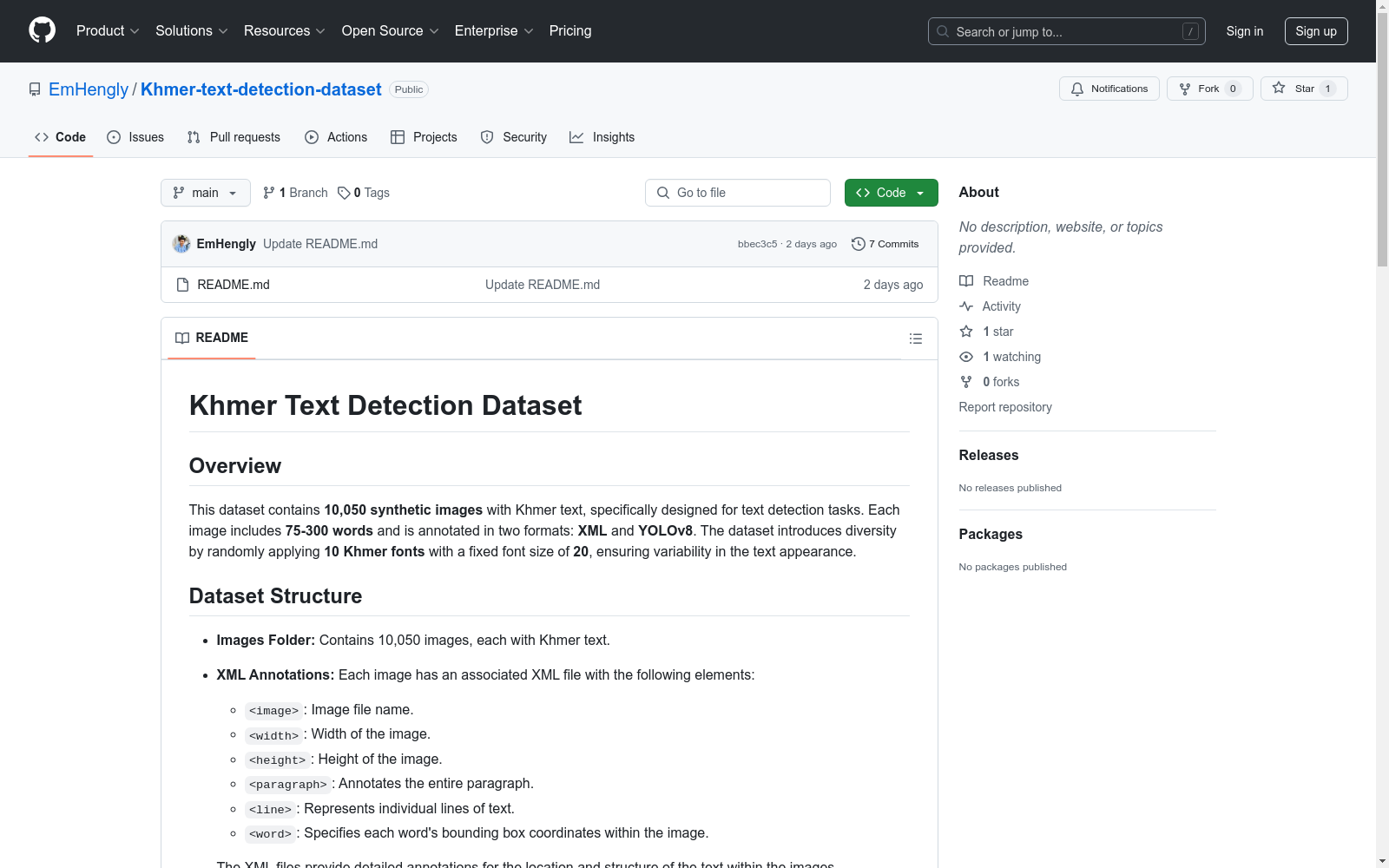Open the Update README.md commit message in header
This screenshot has height=868, width=1389.
320,244
